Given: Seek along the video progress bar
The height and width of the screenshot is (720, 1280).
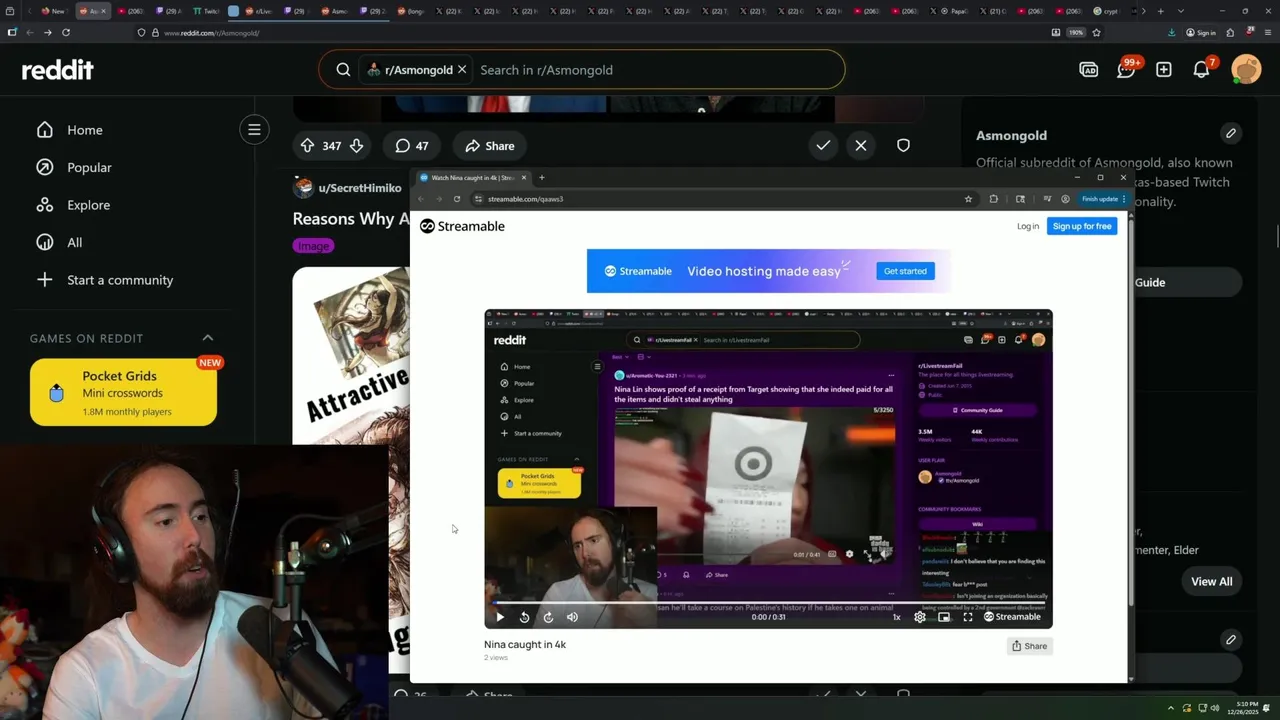Looking at the screenshot, I should tap(768, 604).
